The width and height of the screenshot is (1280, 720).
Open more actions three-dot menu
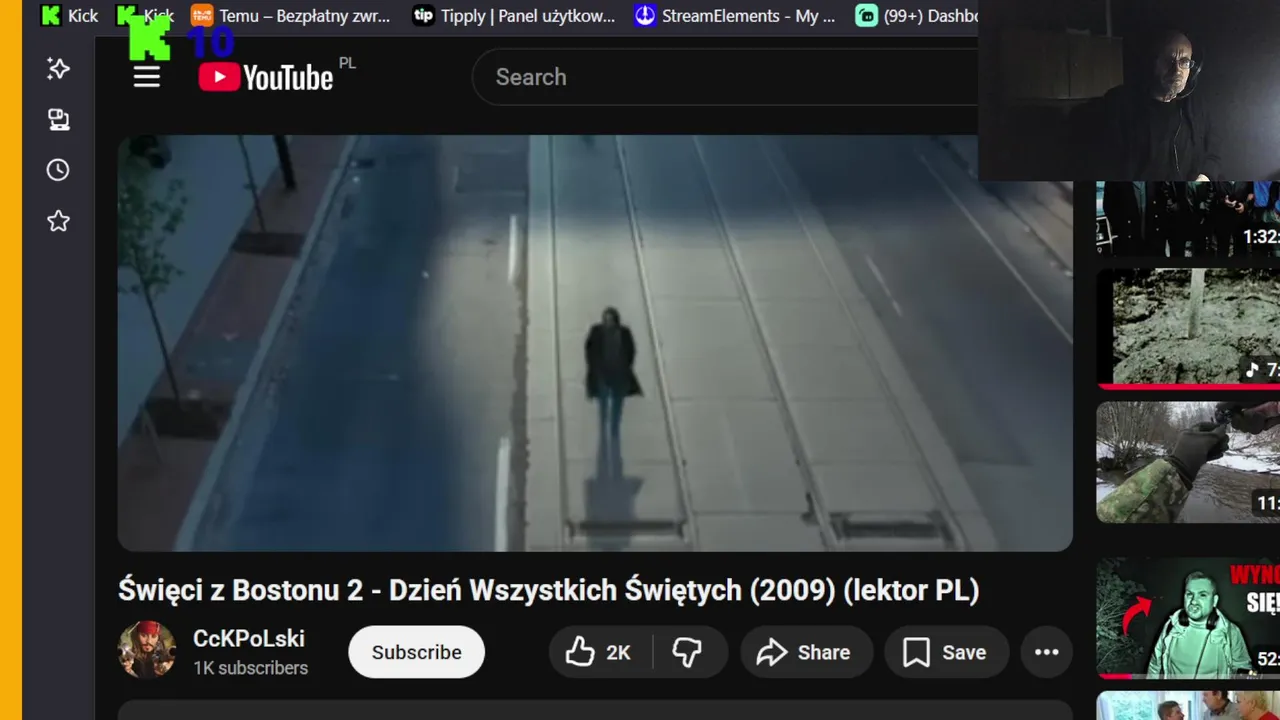(x=1046, y=652)
